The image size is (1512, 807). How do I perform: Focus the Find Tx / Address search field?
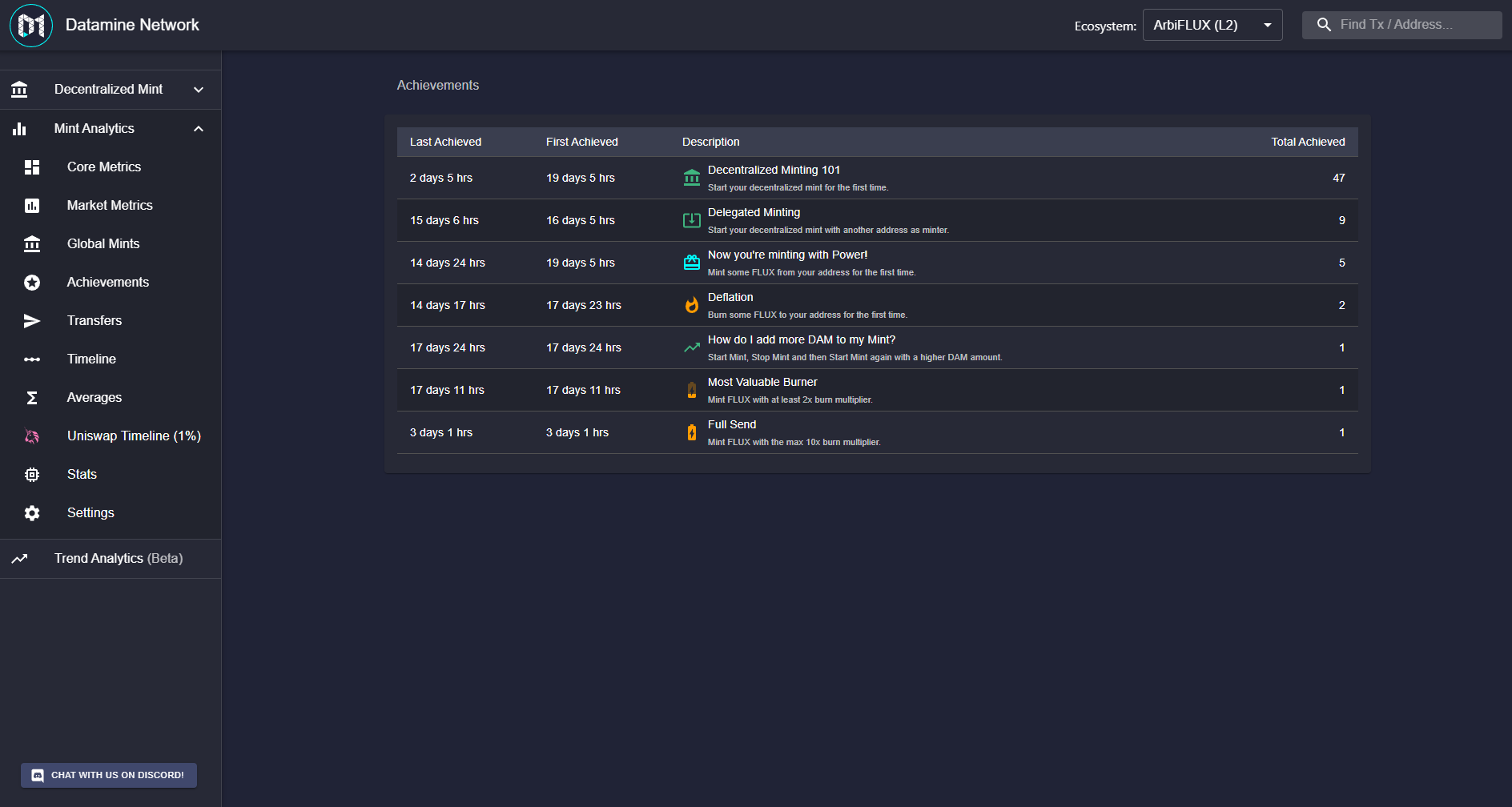click(1402, 25)
